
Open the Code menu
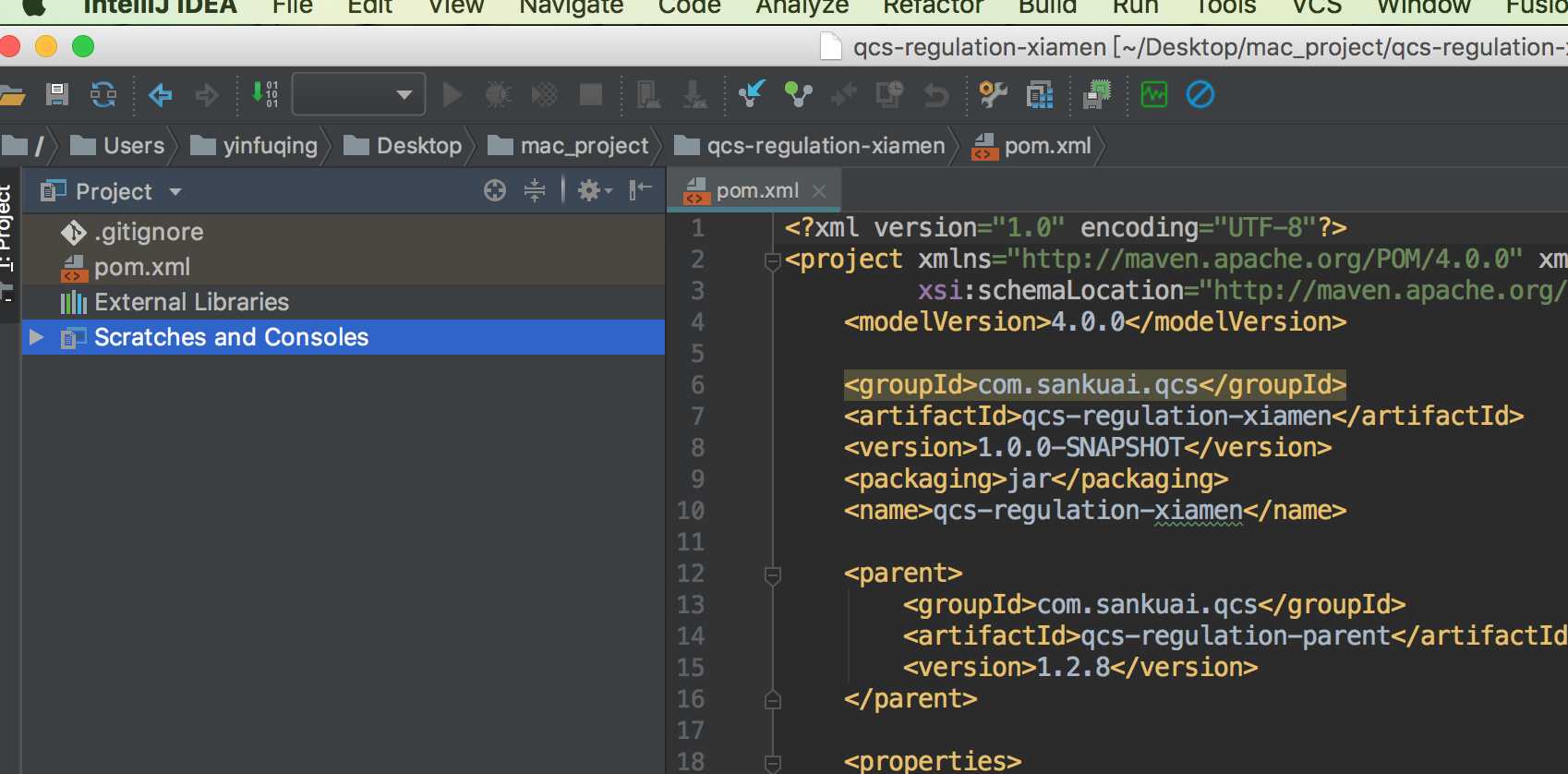pos(689,7)
